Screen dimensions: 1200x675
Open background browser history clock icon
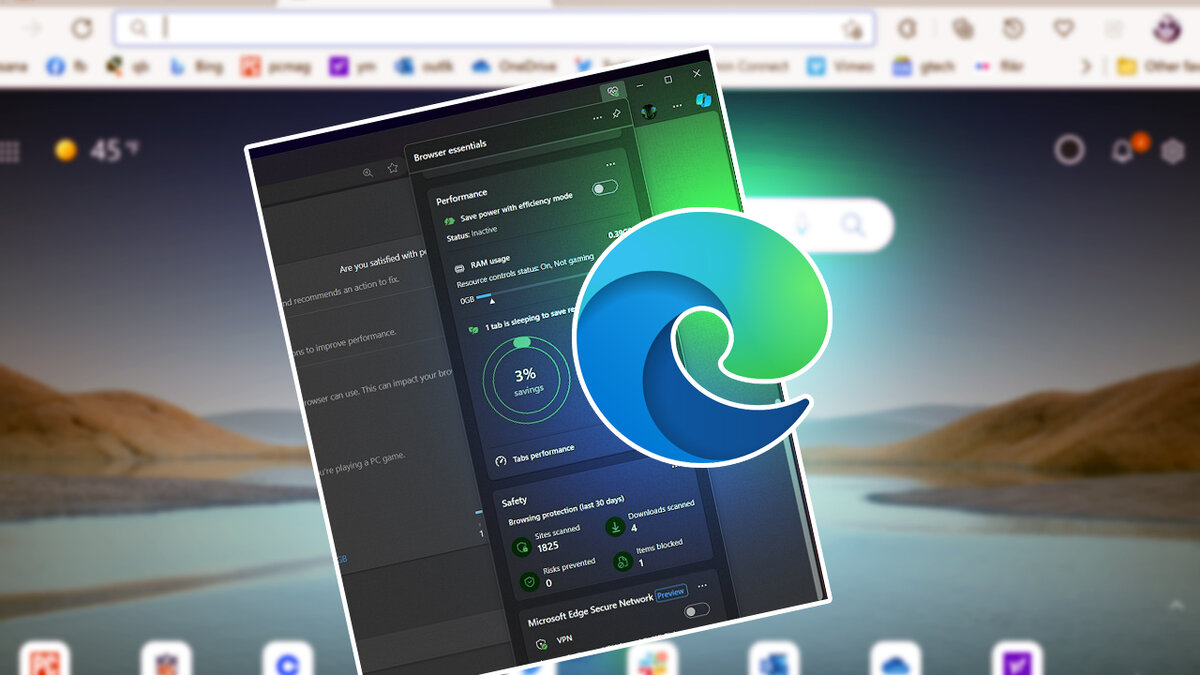pos(1013,29)
